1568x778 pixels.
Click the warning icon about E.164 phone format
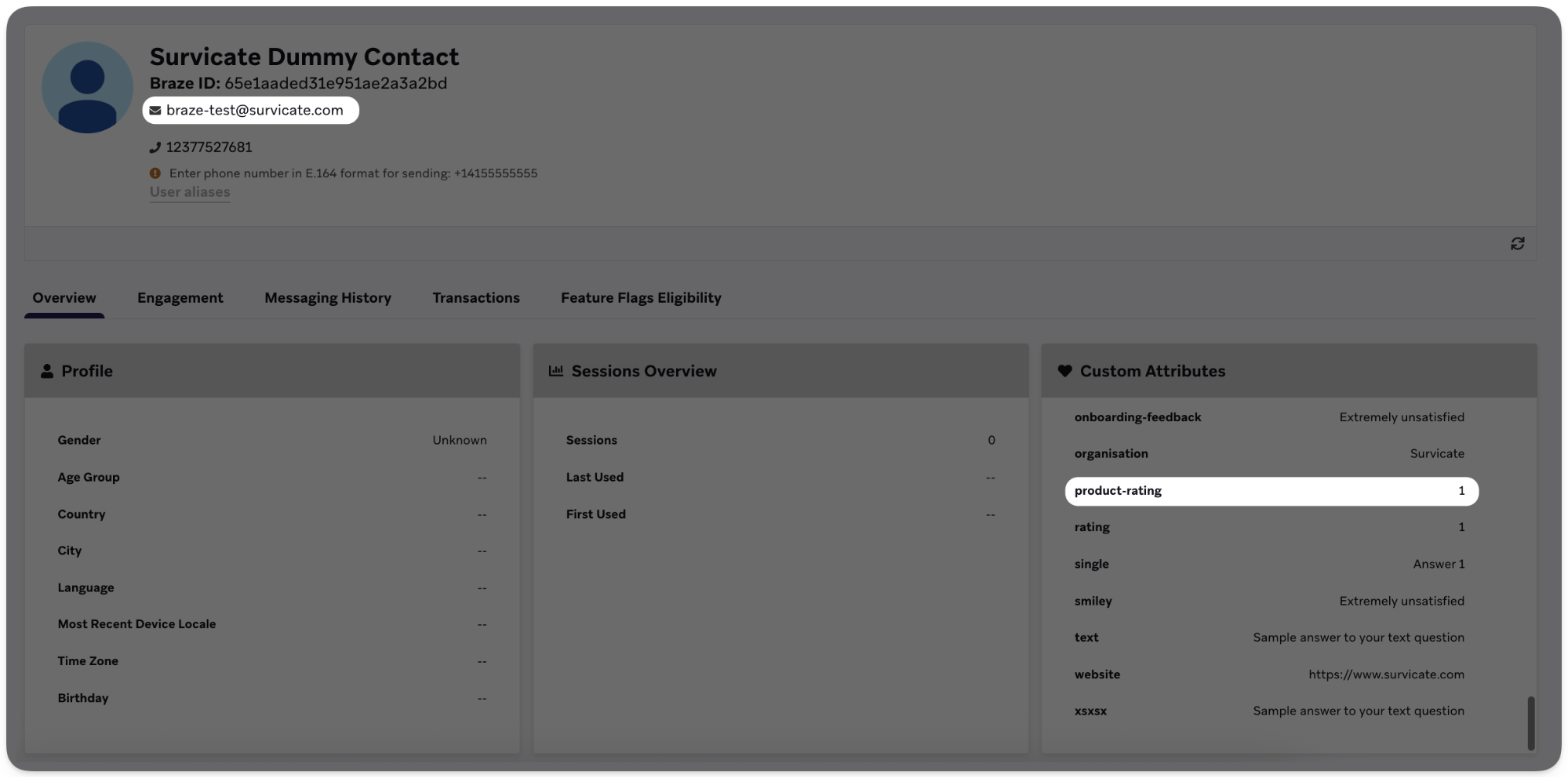tap(155, 173)
